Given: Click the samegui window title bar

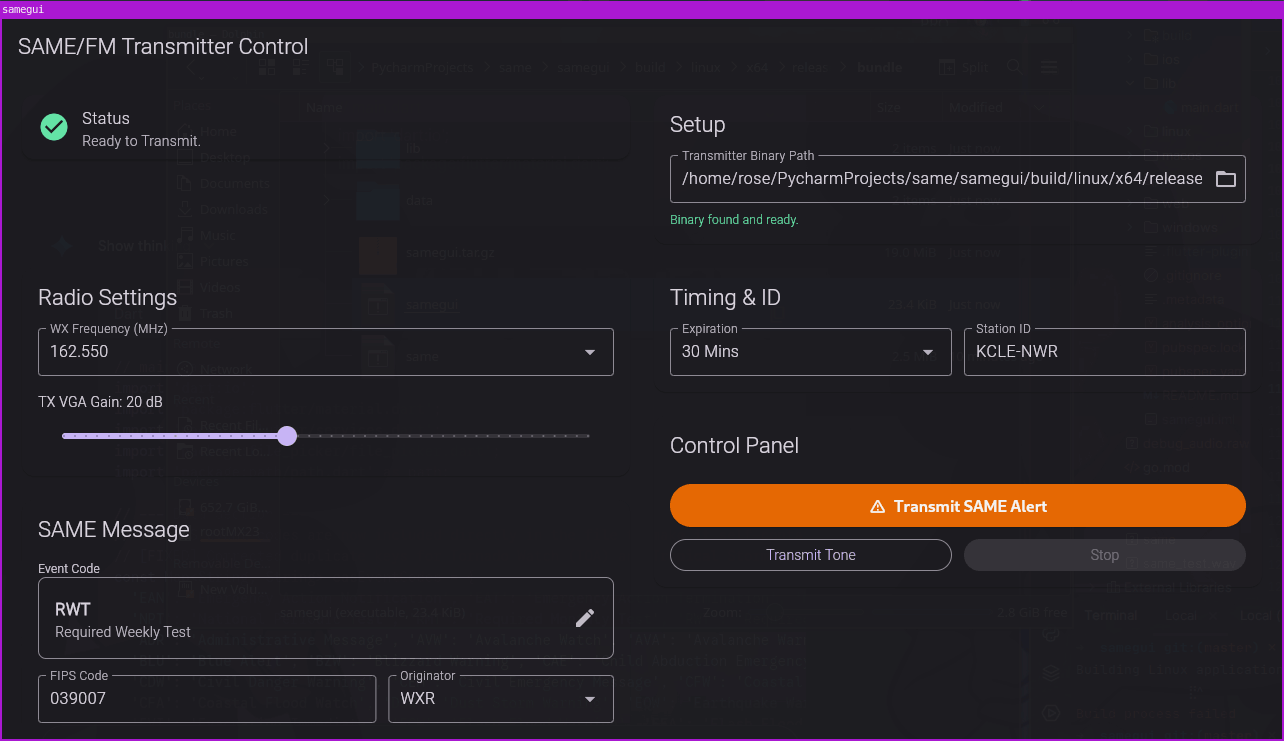Looking at the screenshot, I should (x=640, y=9).
